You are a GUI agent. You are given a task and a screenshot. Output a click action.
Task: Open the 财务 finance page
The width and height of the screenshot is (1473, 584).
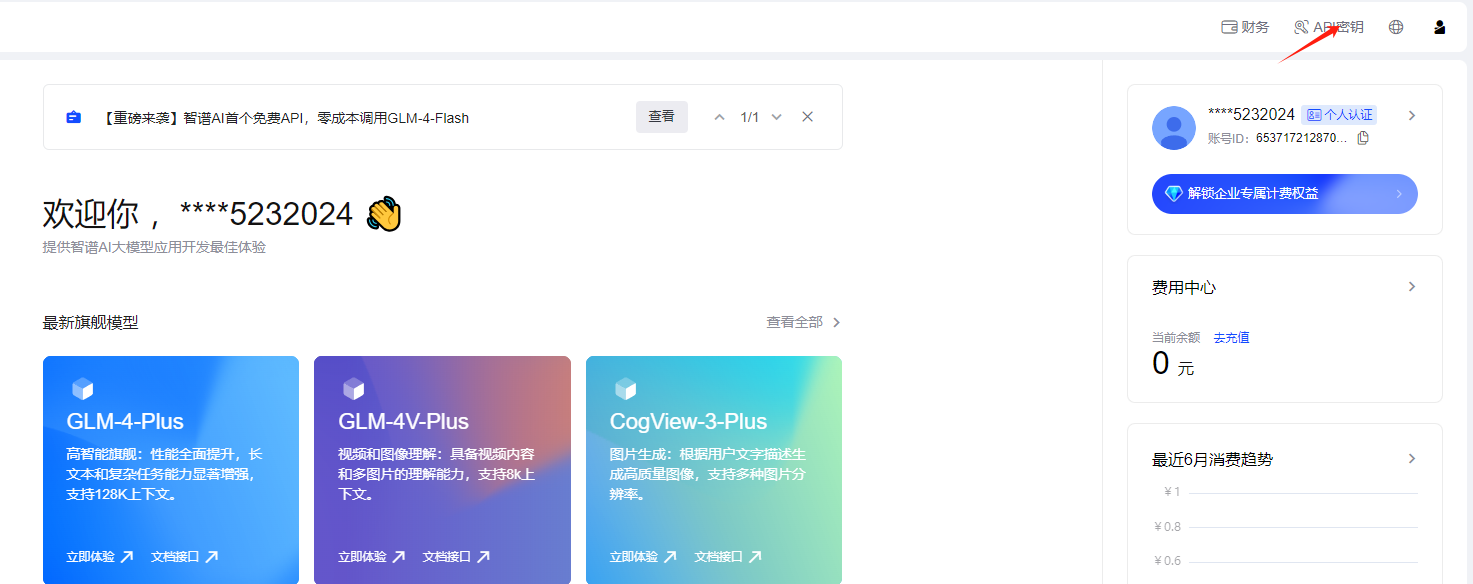[x=1245, y=27]
